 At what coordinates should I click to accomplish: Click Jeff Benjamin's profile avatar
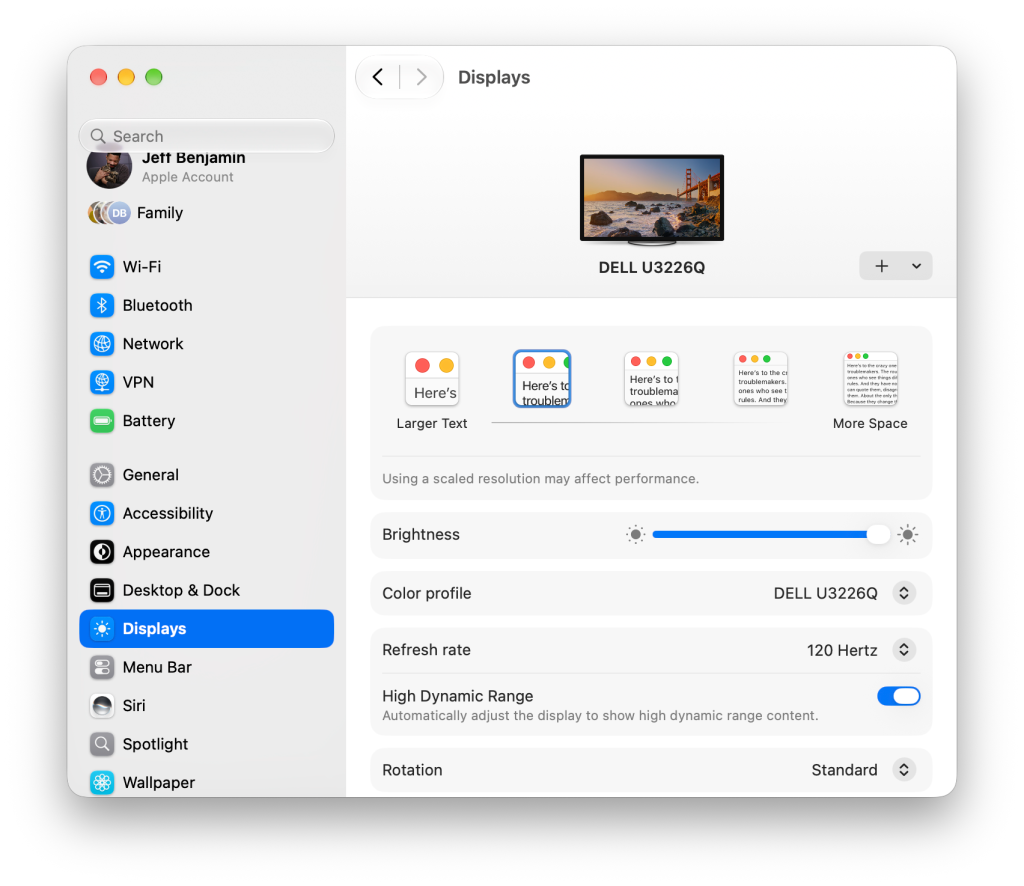pos(109,168)
